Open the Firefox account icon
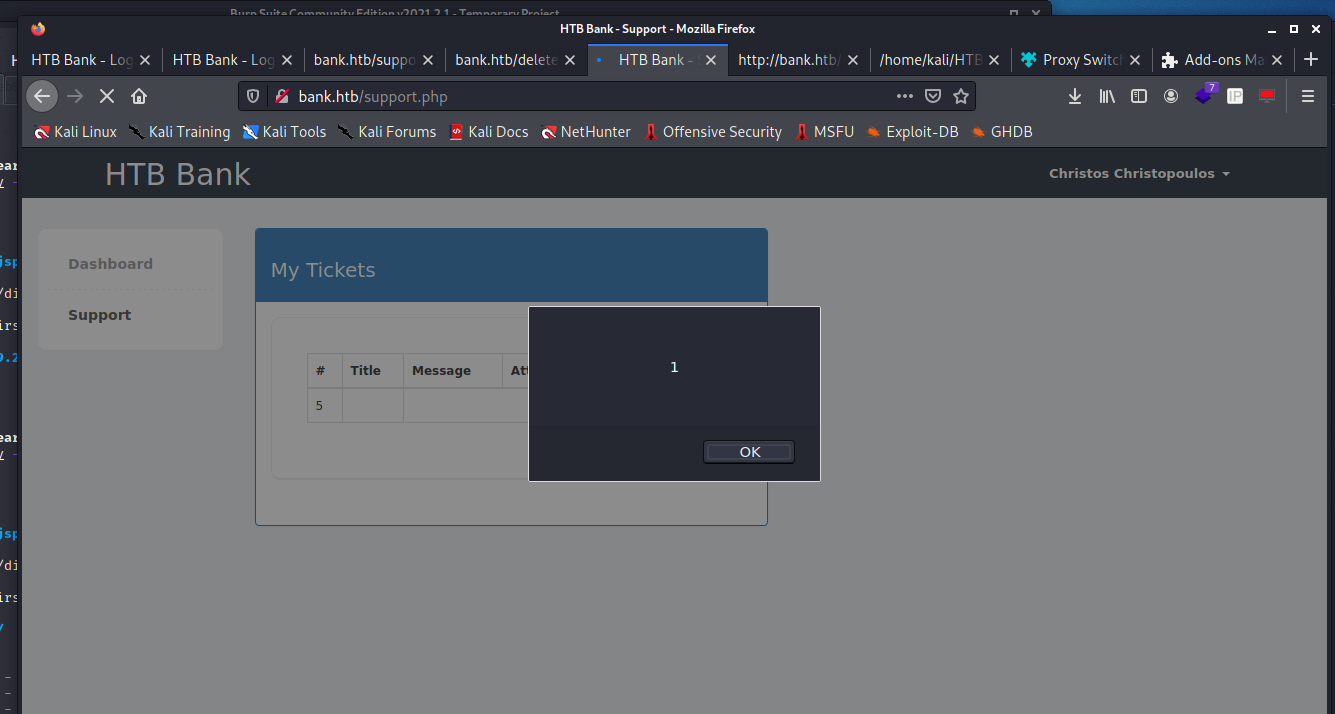This screenshot has width=1335, height=714. (1171, 96)
